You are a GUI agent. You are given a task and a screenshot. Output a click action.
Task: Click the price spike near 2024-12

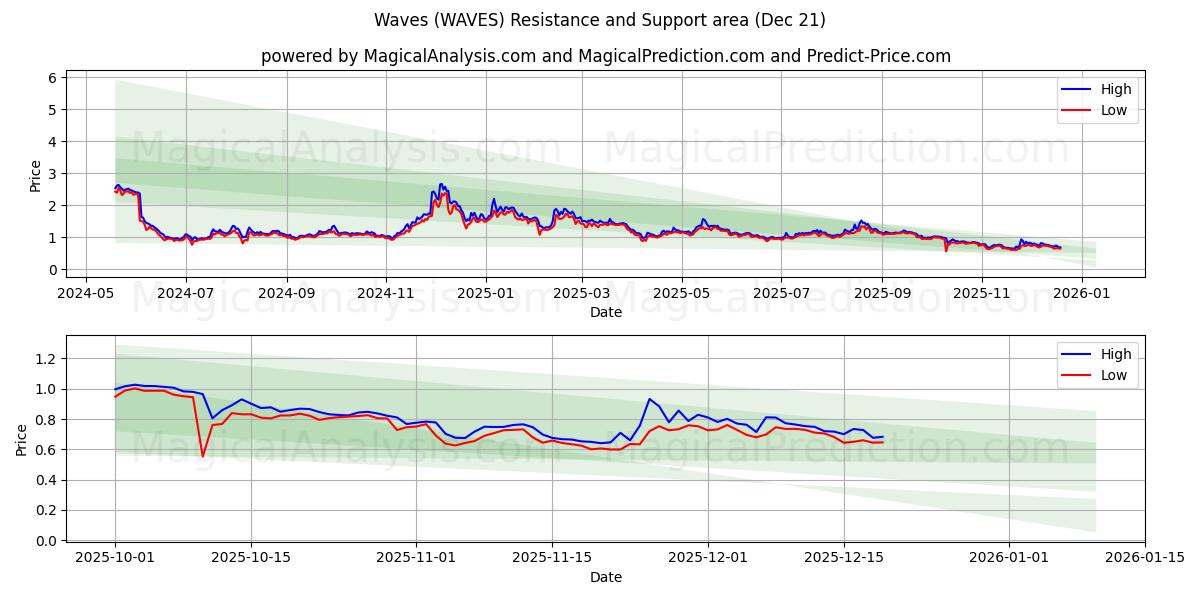point(440,185)
